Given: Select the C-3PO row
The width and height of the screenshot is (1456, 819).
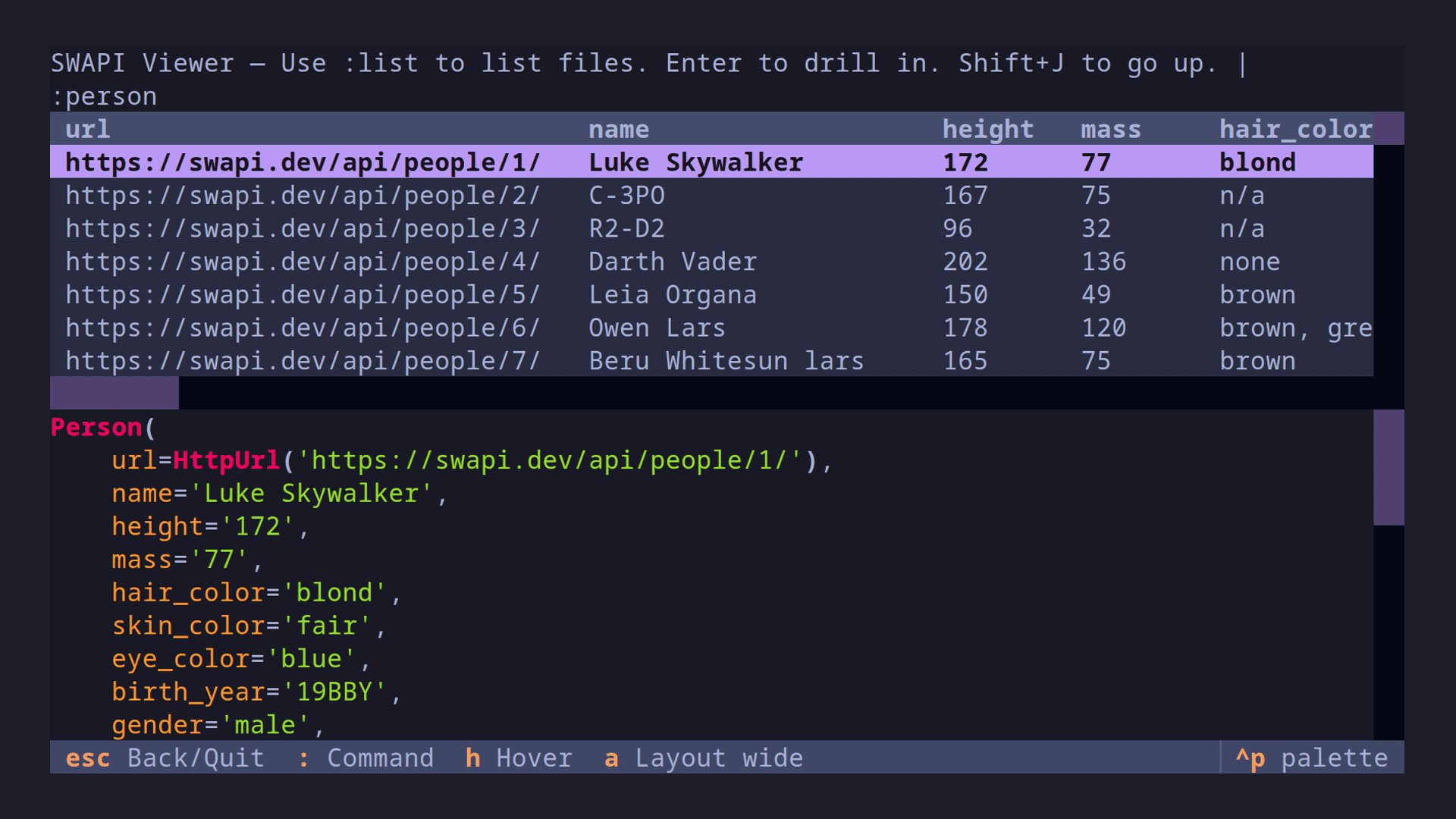Looking at the screenshot, I should coord(711,195).
